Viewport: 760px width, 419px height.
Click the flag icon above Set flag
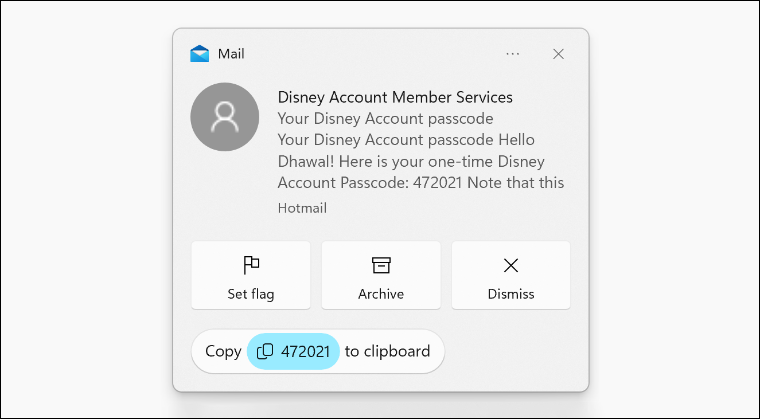[251, 265]
